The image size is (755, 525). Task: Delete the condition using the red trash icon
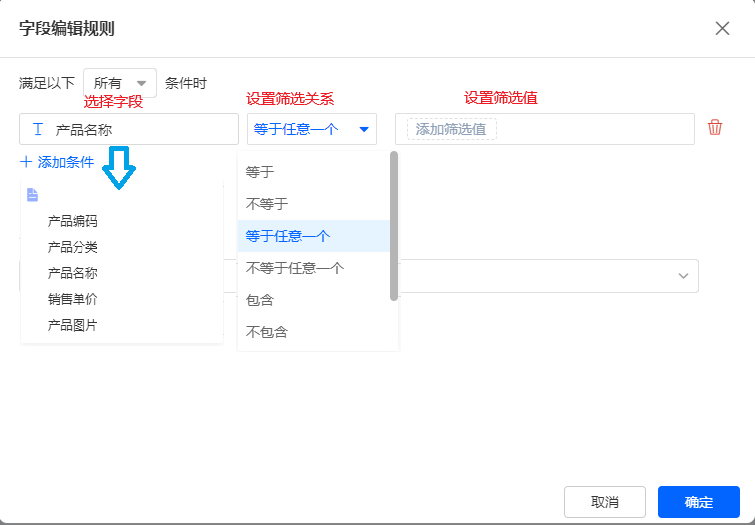pos(715,128)
